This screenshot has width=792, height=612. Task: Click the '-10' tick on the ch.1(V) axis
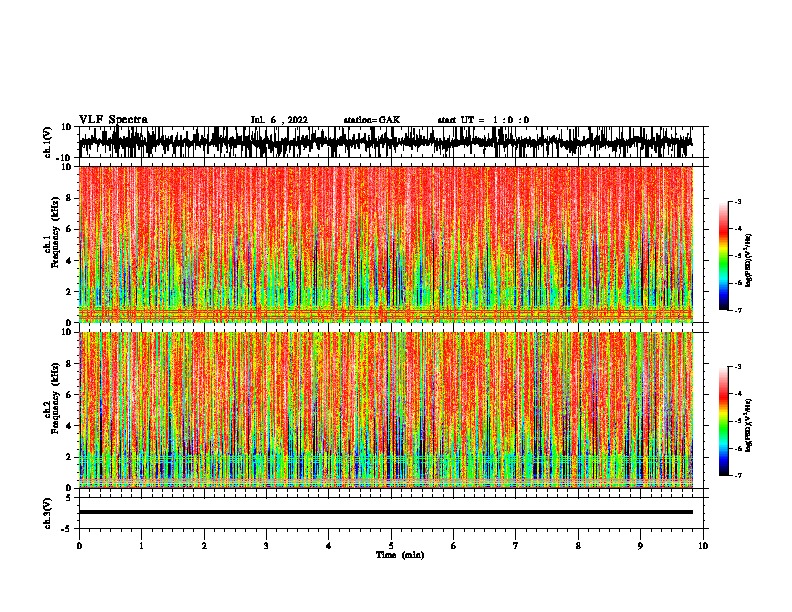tap(65, 158)
